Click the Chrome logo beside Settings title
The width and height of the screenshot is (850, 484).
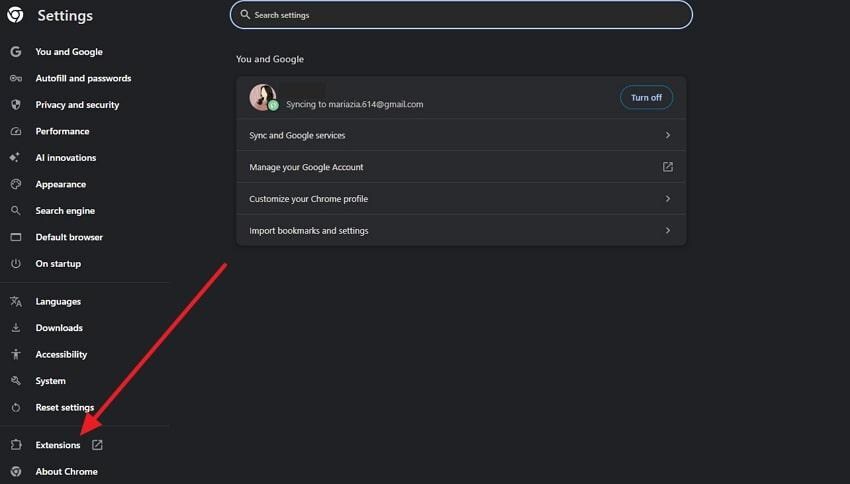pyautogui.click(x=15, y=15)
